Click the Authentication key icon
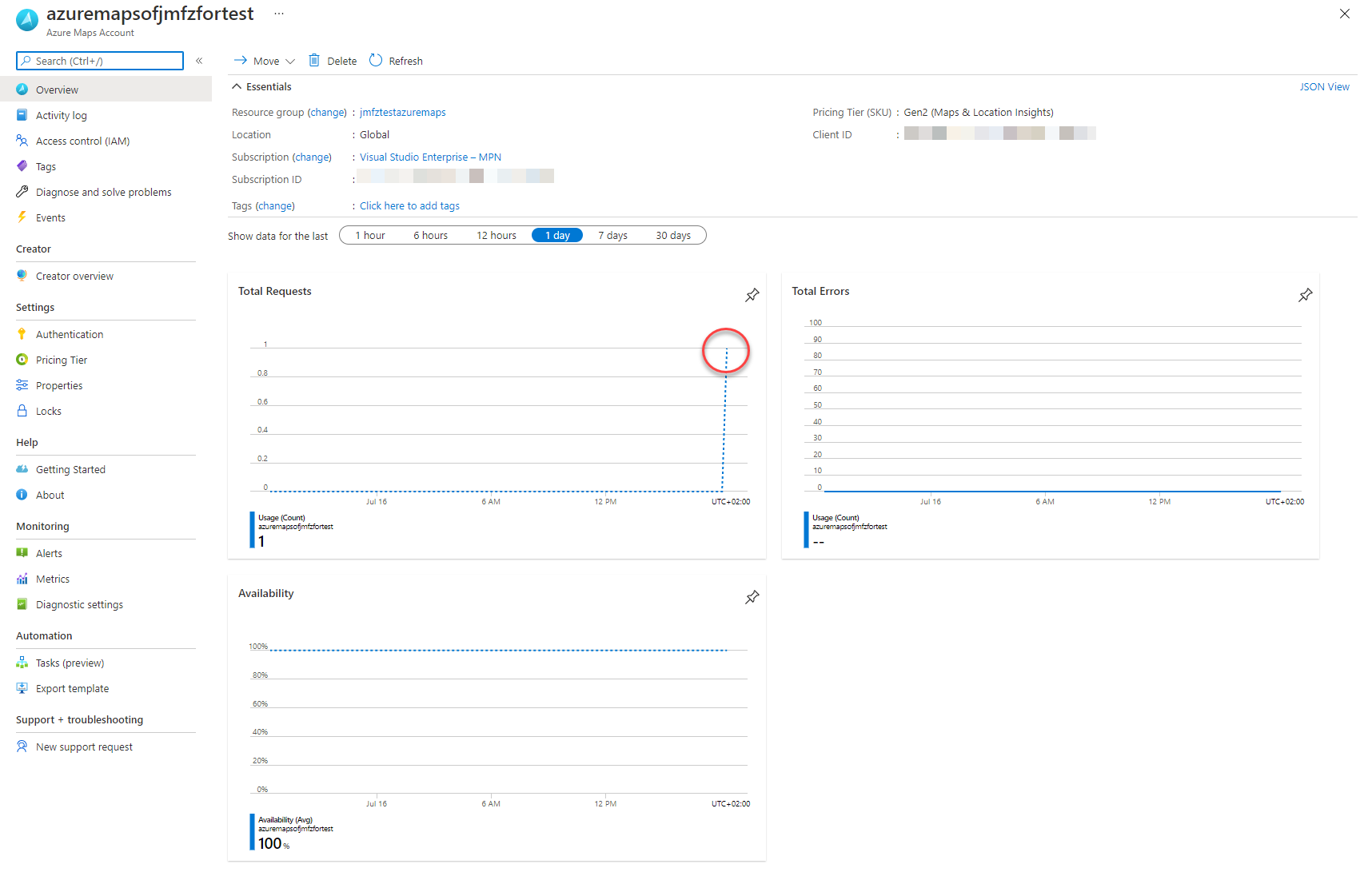 coord(22,334)
